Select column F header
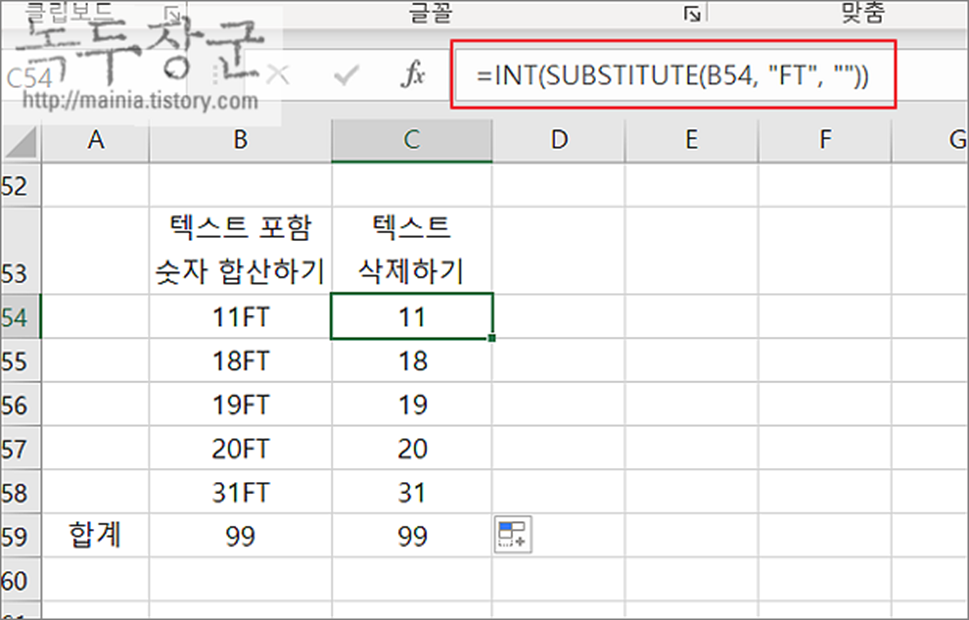This screenshot has height=620, width=969. click(x=825, y=141)
